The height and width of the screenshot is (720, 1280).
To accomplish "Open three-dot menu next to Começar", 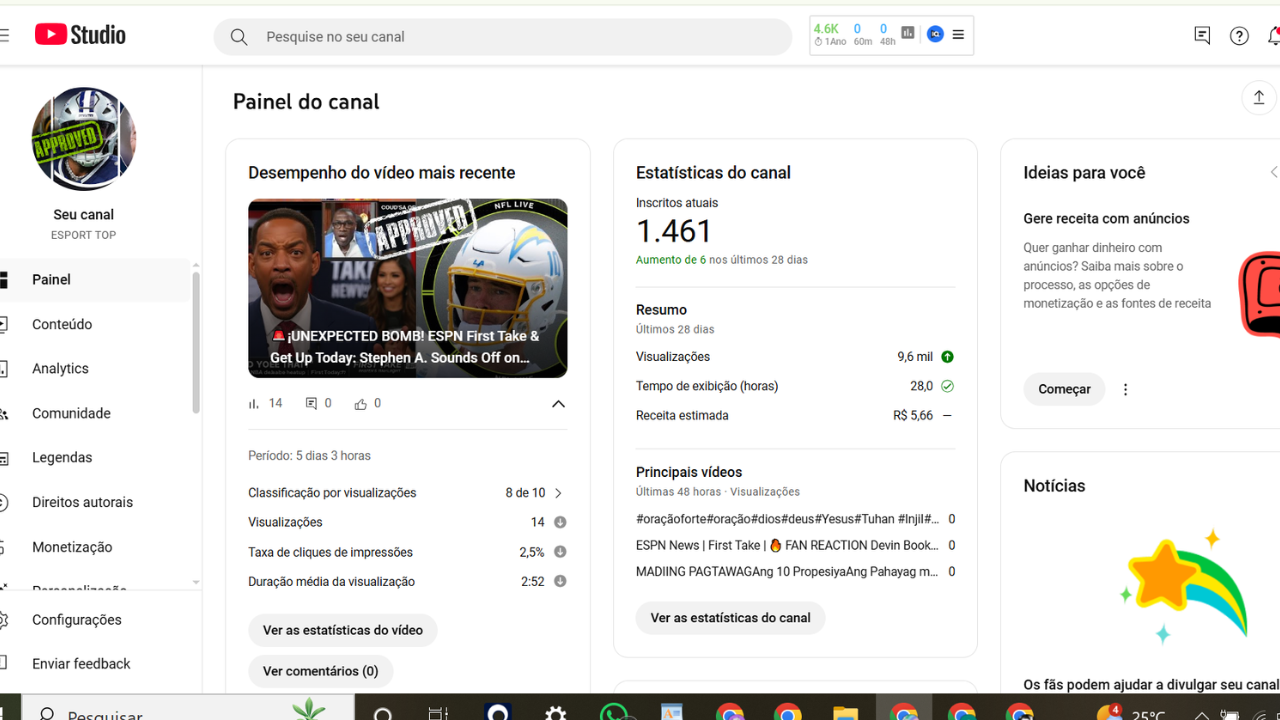I will coord(1125,390).
